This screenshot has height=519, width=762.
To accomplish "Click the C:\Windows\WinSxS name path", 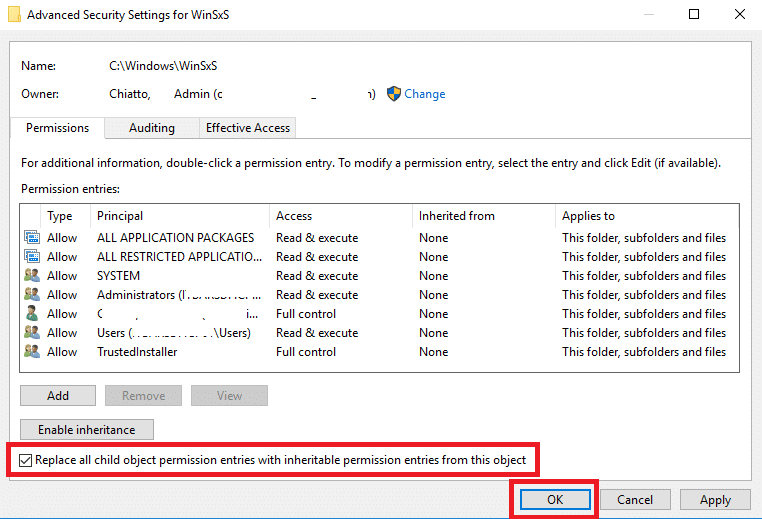I will (x=163, y=66).
